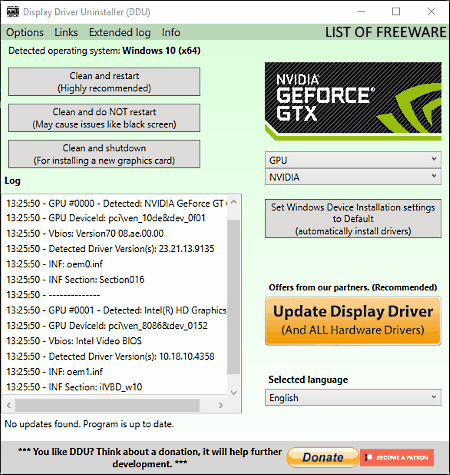The height and width of the screenshot is (475, 450).
Task: Click Become a Patron button
Action: [x=397, y=457]
